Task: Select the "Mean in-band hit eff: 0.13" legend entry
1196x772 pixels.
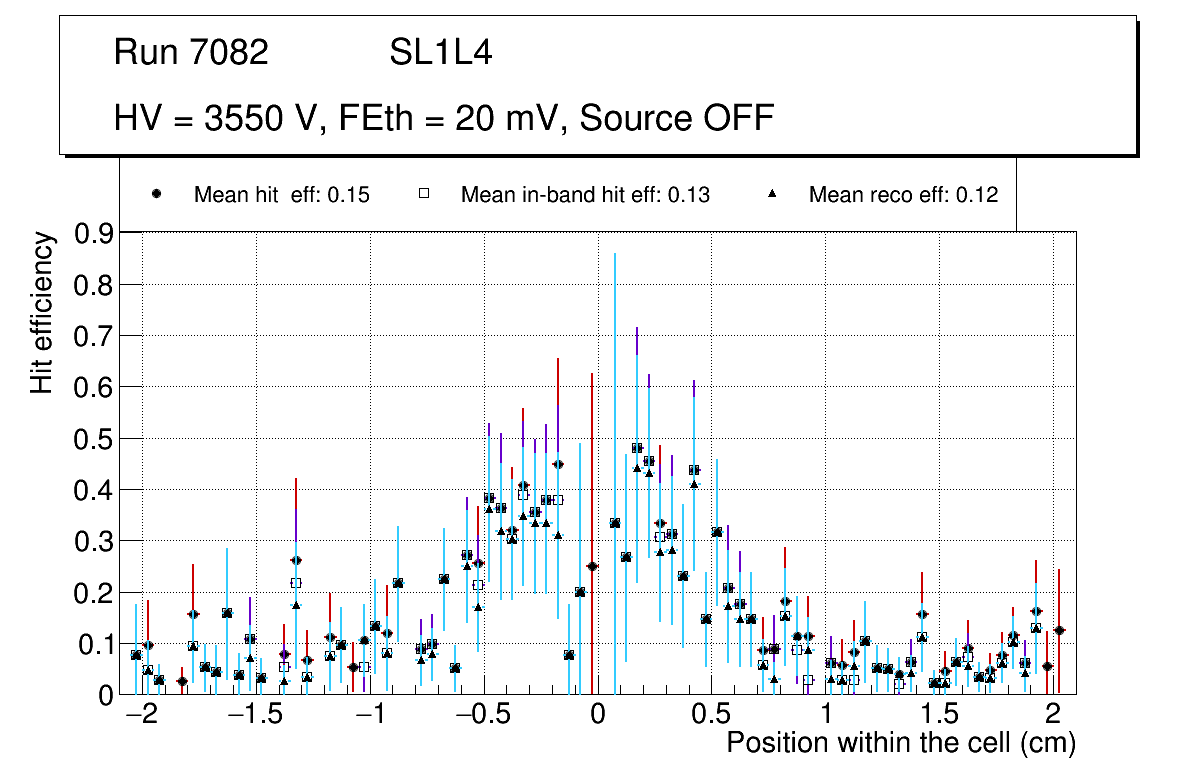Action: [x=585, y=195]
